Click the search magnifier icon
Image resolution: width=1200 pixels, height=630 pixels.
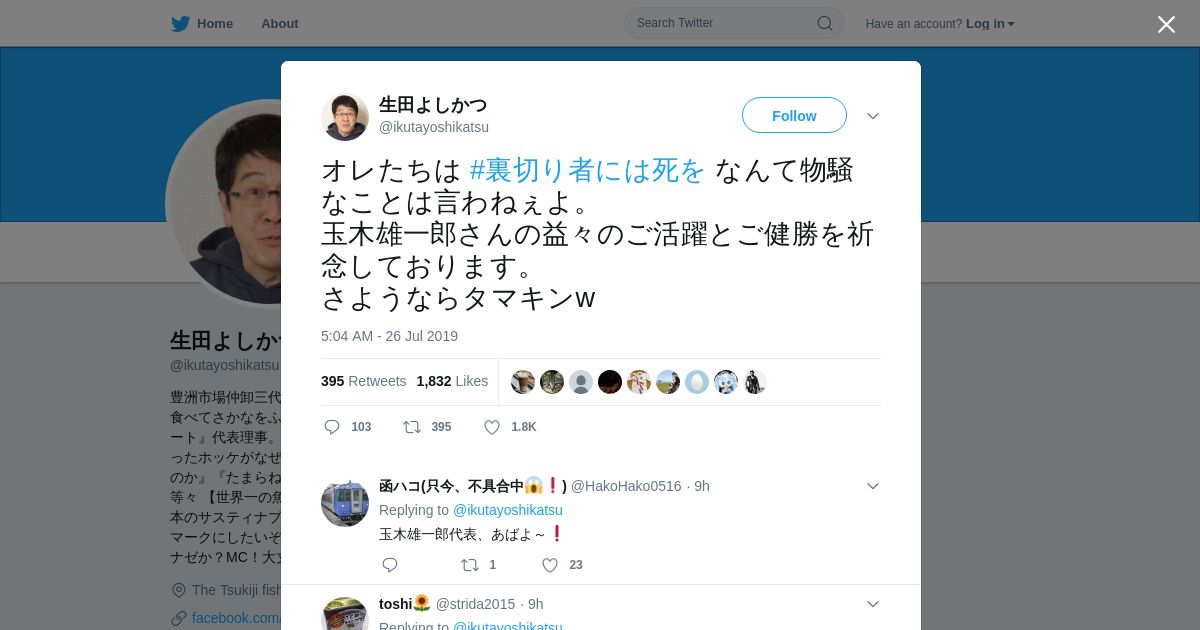click(x=825, y=23)
